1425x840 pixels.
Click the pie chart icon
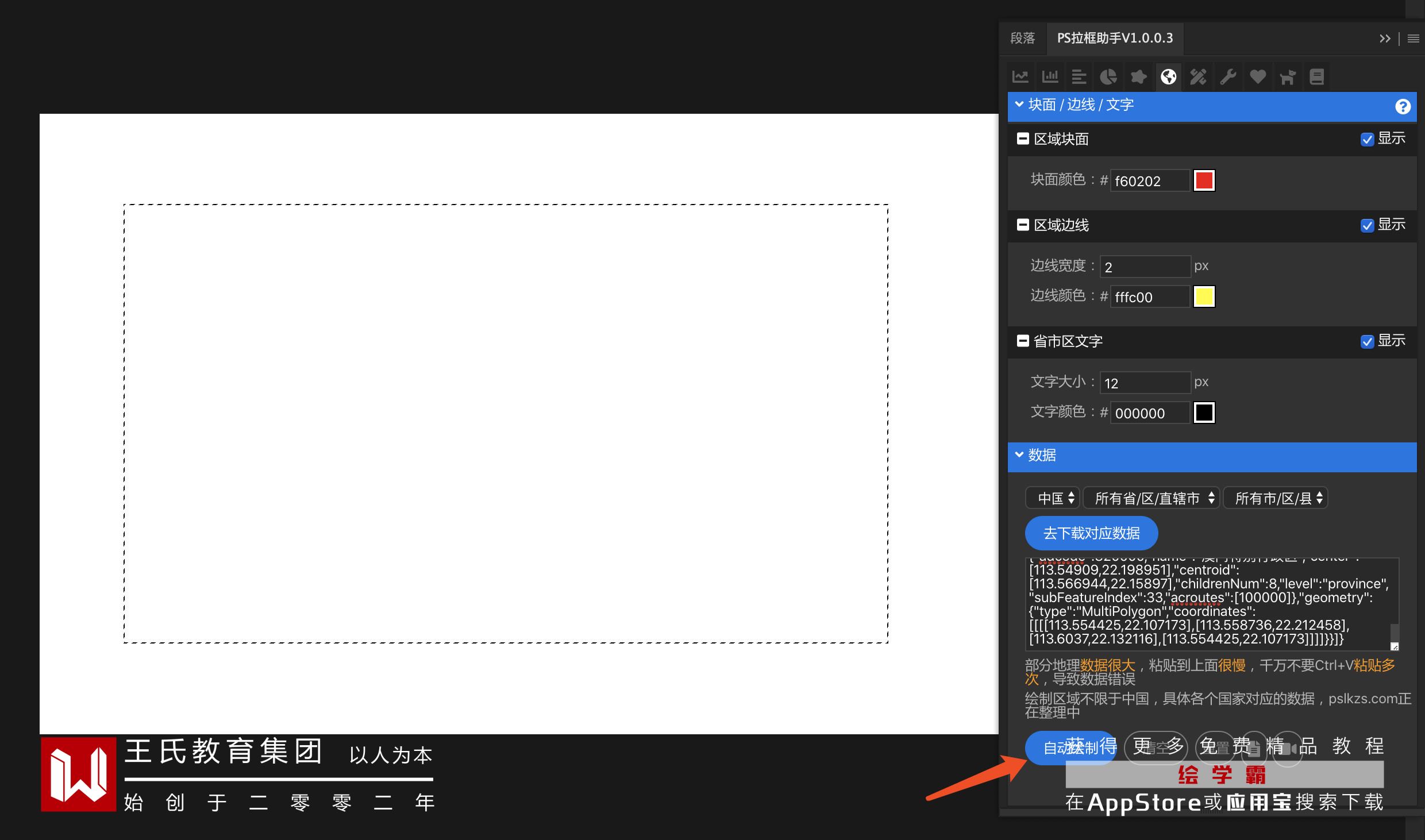(x=1108, y=76)
